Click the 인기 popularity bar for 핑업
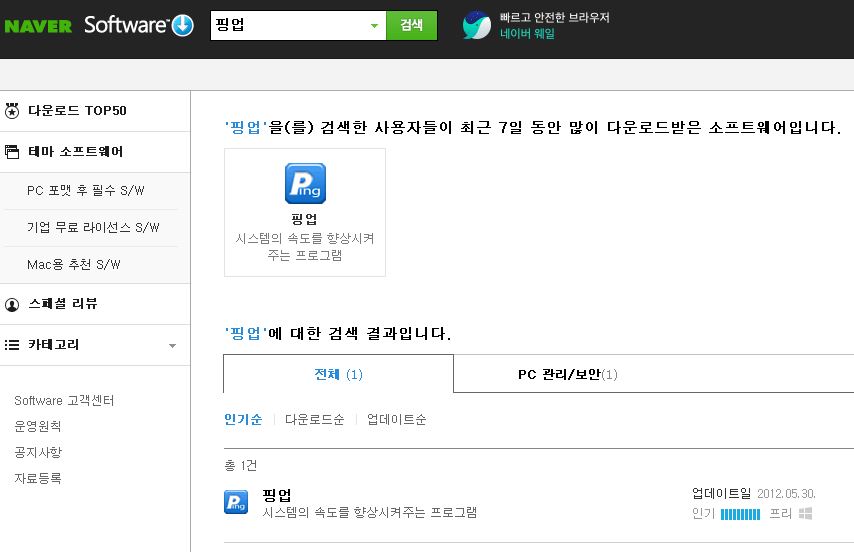The height and width of the screenshot is (552, 854). (x=740, y=514)
